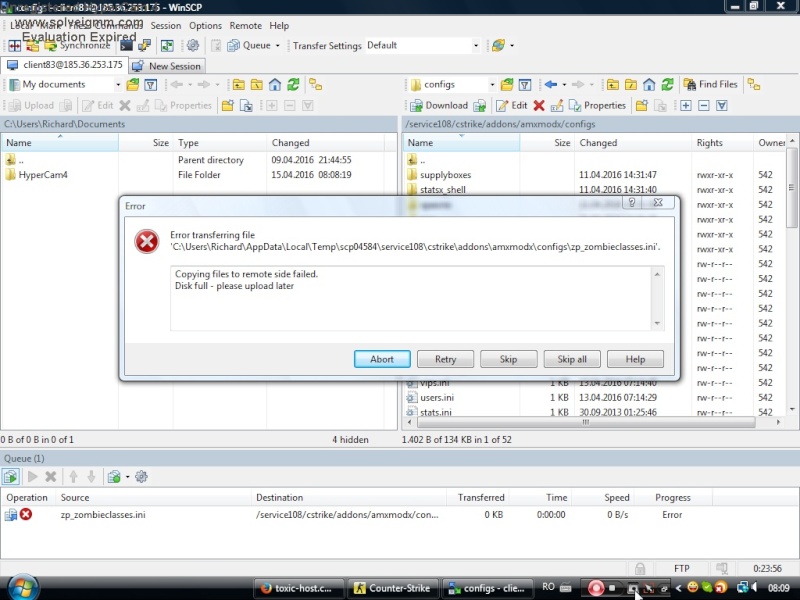Unselect files with minus icon in remote panel
Screen dimensions: 800x600
pos(704,106)
